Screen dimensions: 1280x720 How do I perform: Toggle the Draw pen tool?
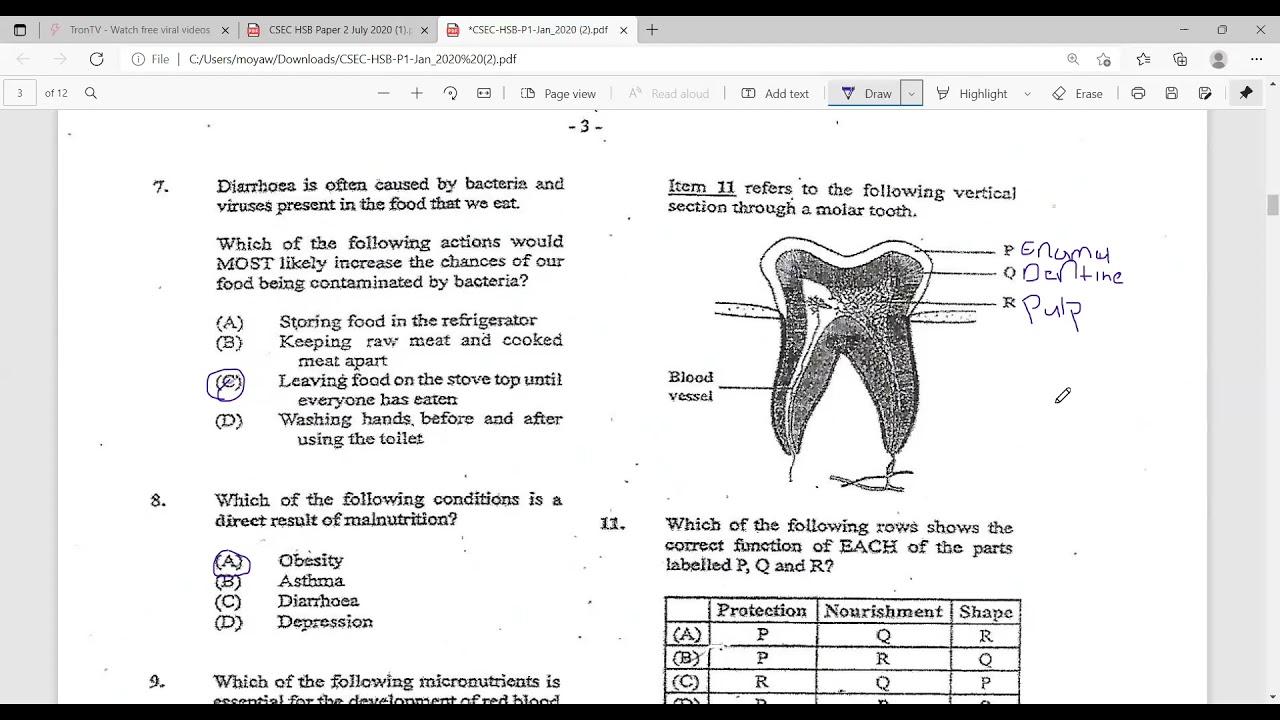(866, 93)
